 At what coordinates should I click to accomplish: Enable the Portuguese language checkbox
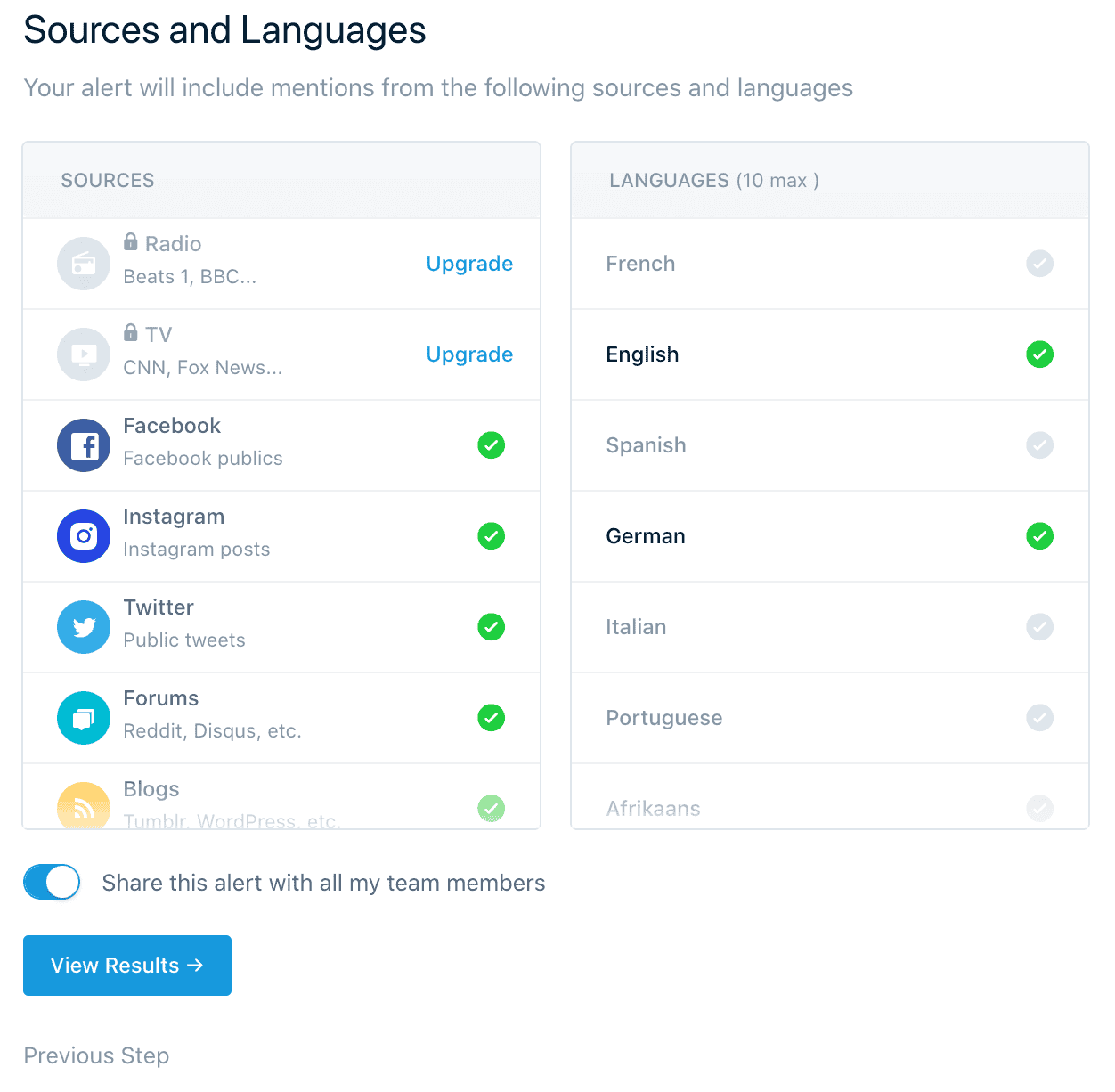1039,718
